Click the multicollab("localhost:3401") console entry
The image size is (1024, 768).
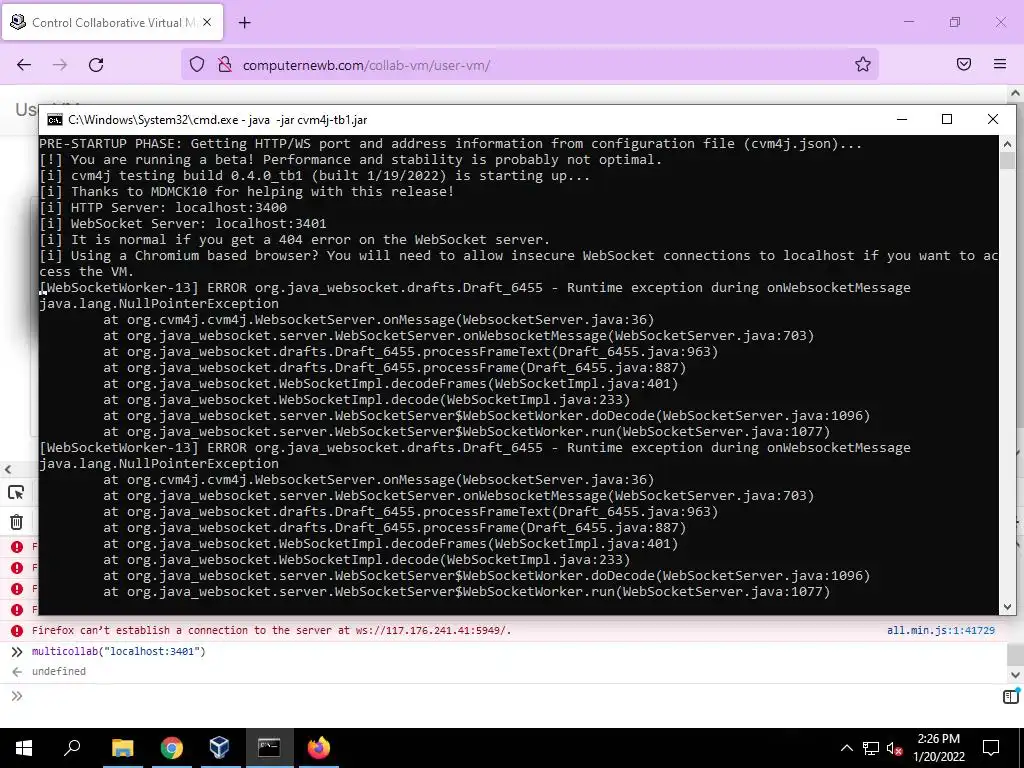(x=118, y=651)
